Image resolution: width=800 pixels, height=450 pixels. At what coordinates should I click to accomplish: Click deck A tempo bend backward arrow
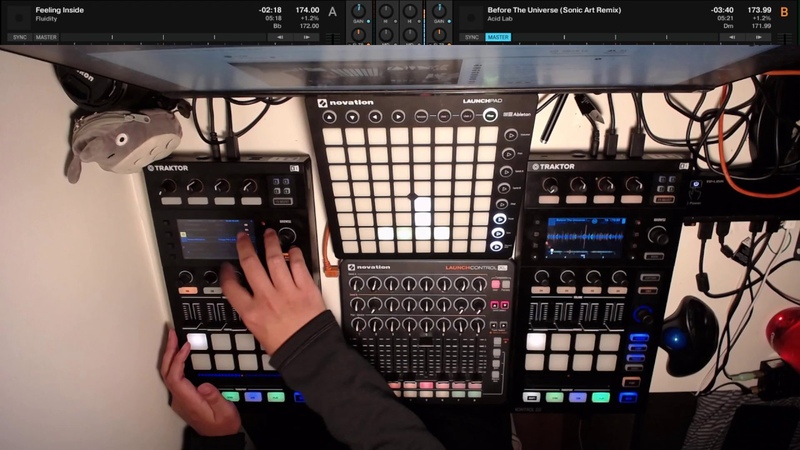click(x=280, y=37)
